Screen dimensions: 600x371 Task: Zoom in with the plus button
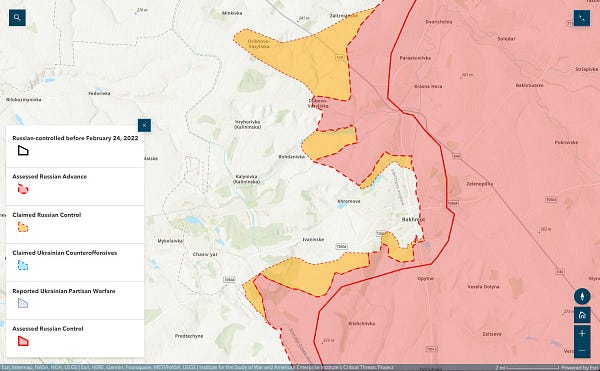582,334
